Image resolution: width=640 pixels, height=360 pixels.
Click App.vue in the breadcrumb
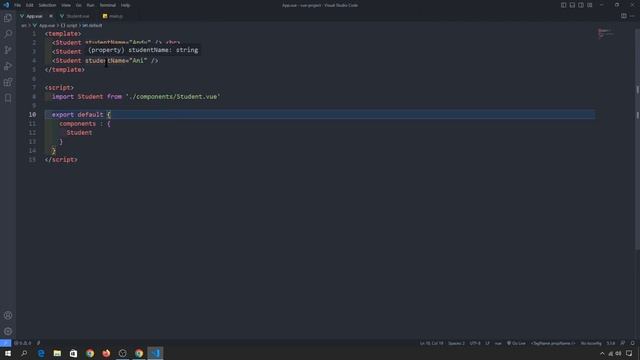click(47, 25)
